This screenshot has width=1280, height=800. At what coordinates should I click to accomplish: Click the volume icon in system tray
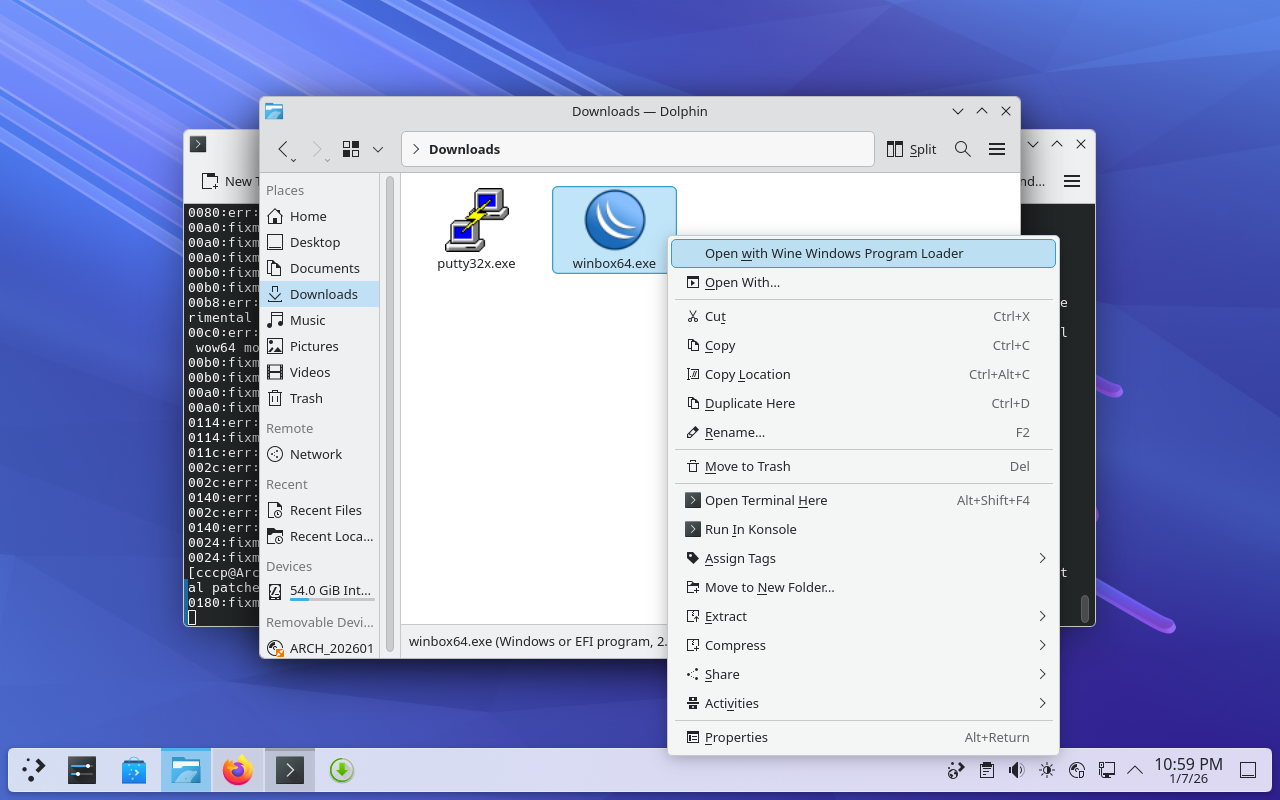pyautogui.click(x=1017, y=770)
